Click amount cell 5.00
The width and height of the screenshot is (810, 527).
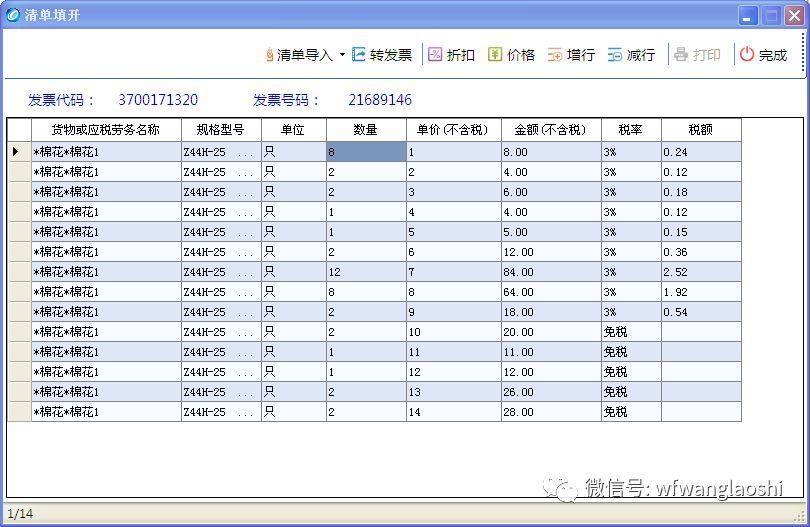coord(551,232)
